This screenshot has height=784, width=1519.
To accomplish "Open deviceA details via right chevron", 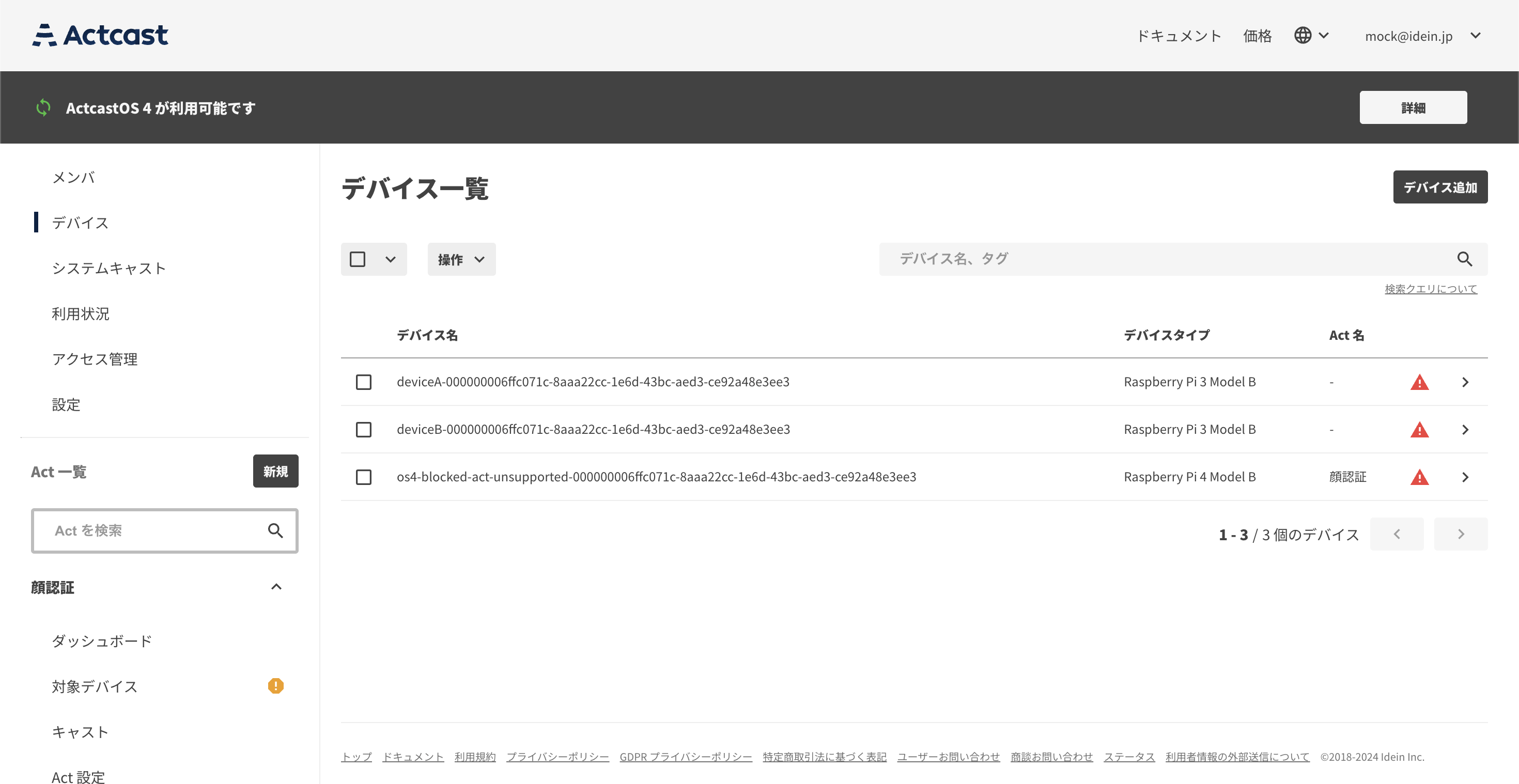I will pos(1465,382).
